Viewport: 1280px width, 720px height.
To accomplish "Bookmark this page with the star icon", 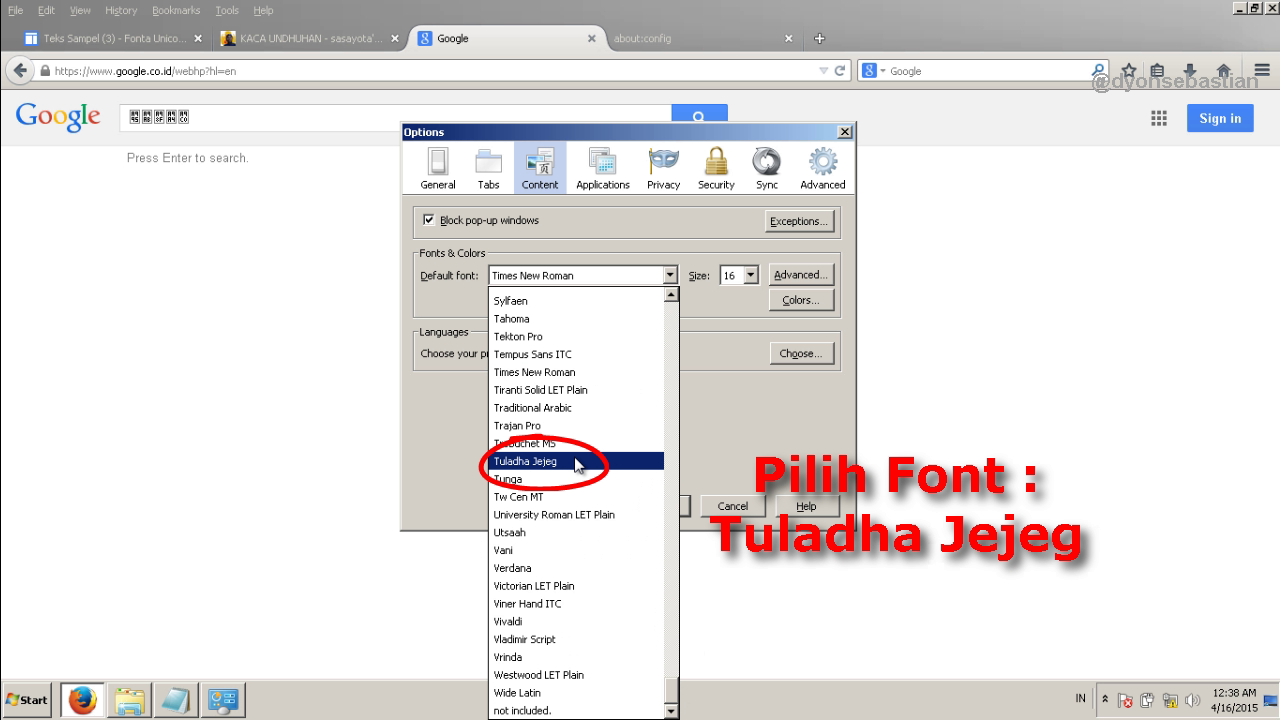I will pyautogui.click(x=1129, y=71).
